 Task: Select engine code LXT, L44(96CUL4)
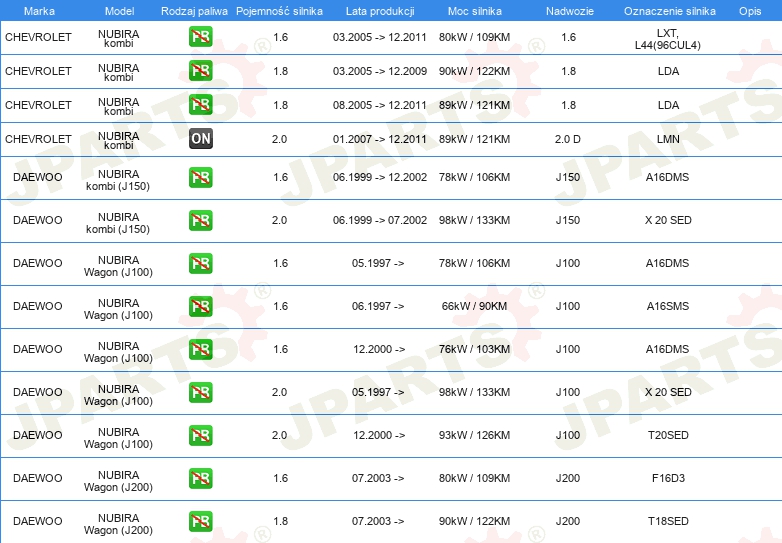pyautogui.click(x=668, y=39)
